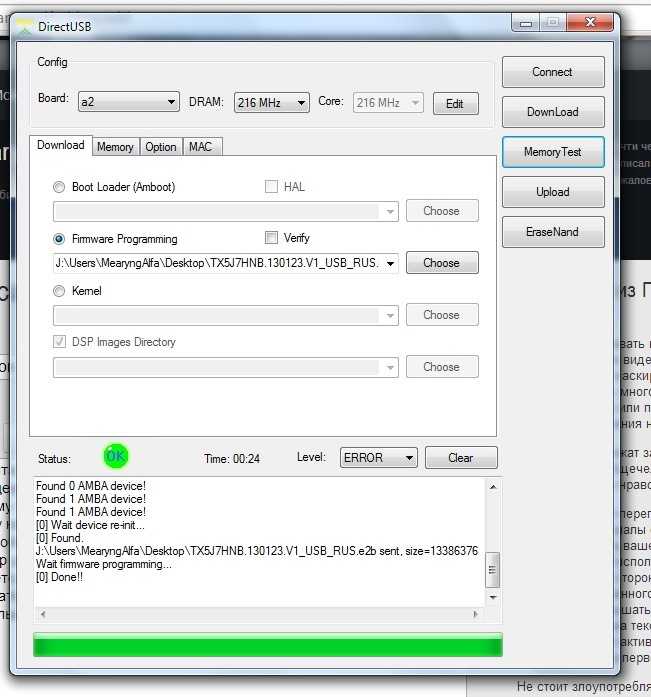Click 'Wait firmware programming...' log line
The height and width of the screenshot is (697, 651).
click(x=104, y=565)
